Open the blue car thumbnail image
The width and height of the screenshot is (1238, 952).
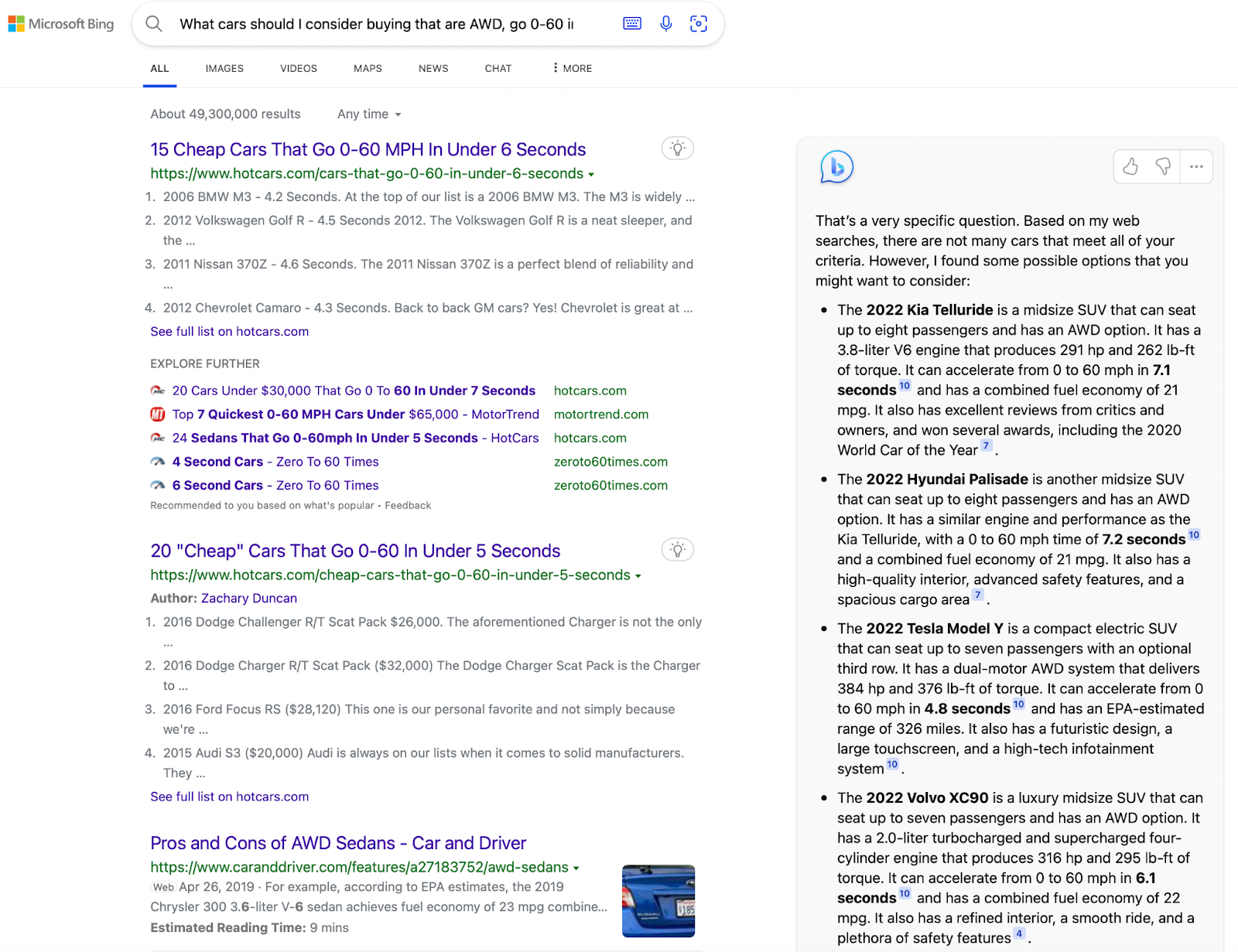point(658,901)
